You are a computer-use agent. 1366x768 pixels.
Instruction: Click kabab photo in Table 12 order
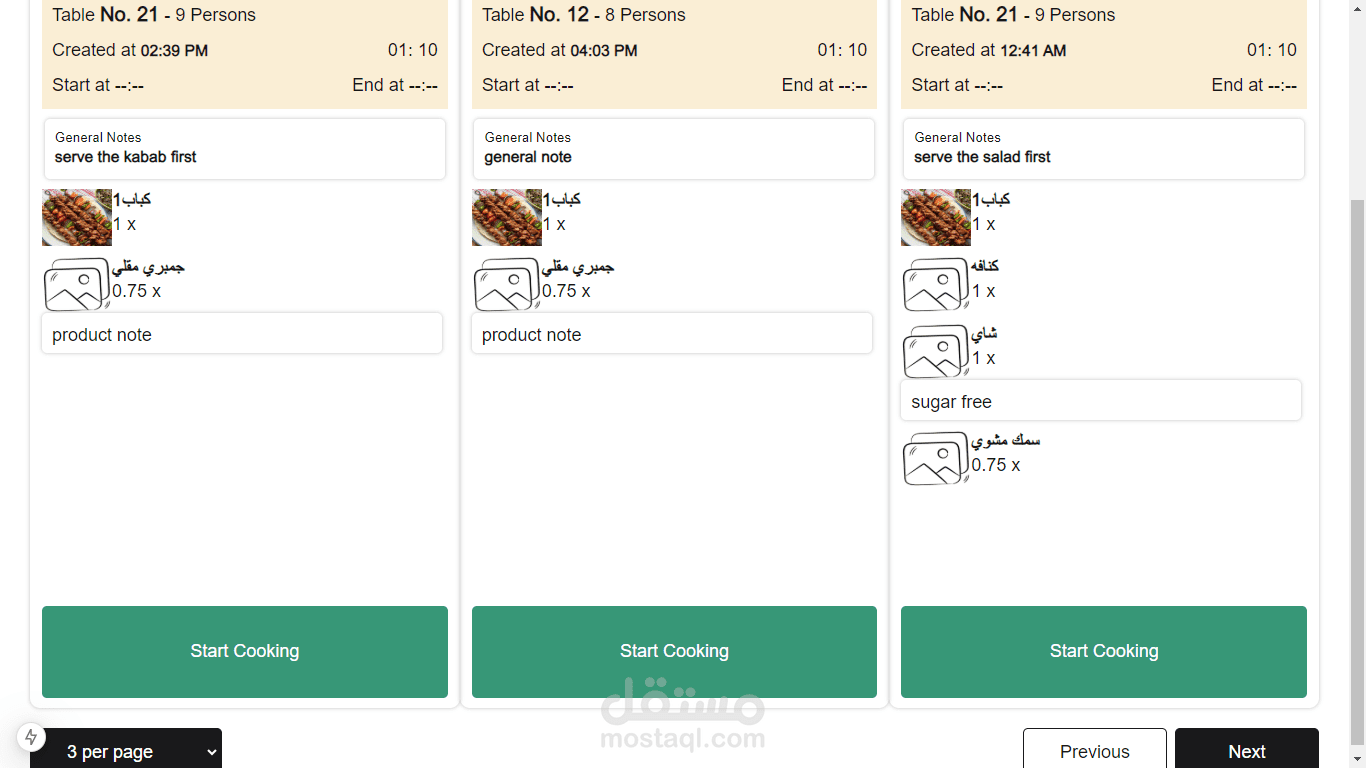click(x=506, y=217)
